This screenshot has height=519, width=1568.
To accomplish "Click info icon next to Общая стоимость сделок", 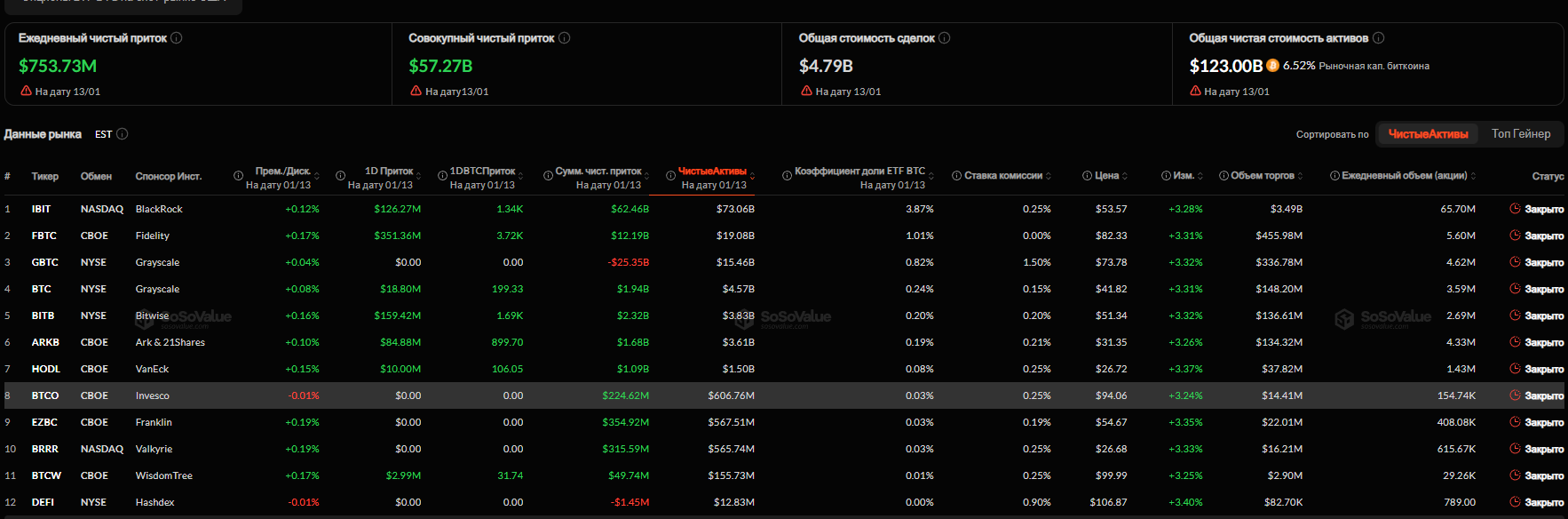I will click(945, 38).
